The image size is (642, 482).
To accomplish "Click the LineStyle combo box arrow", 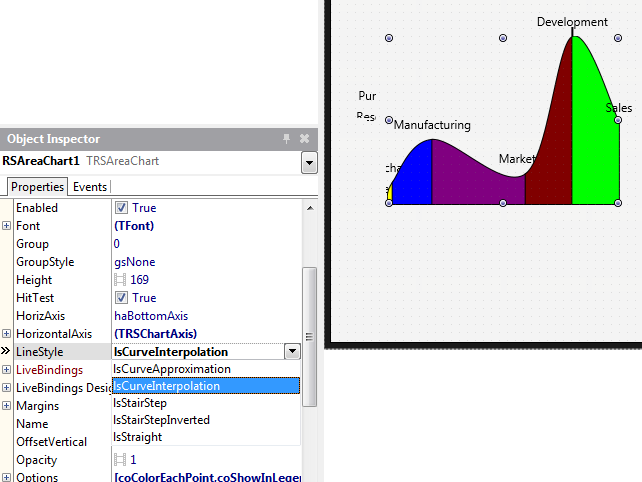I will coord(291,352).
